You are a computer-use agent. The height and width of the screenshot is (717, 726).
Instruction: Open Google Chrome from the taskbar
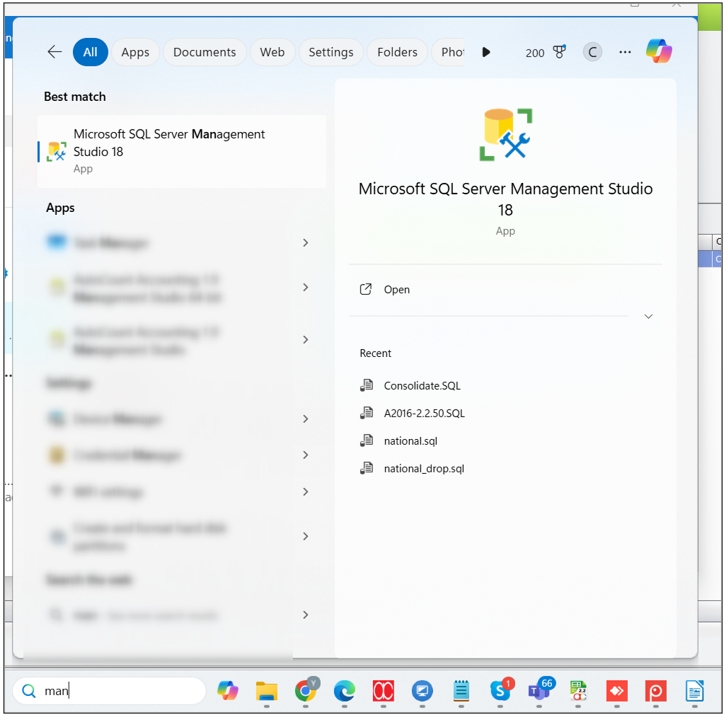click(306, 690)
